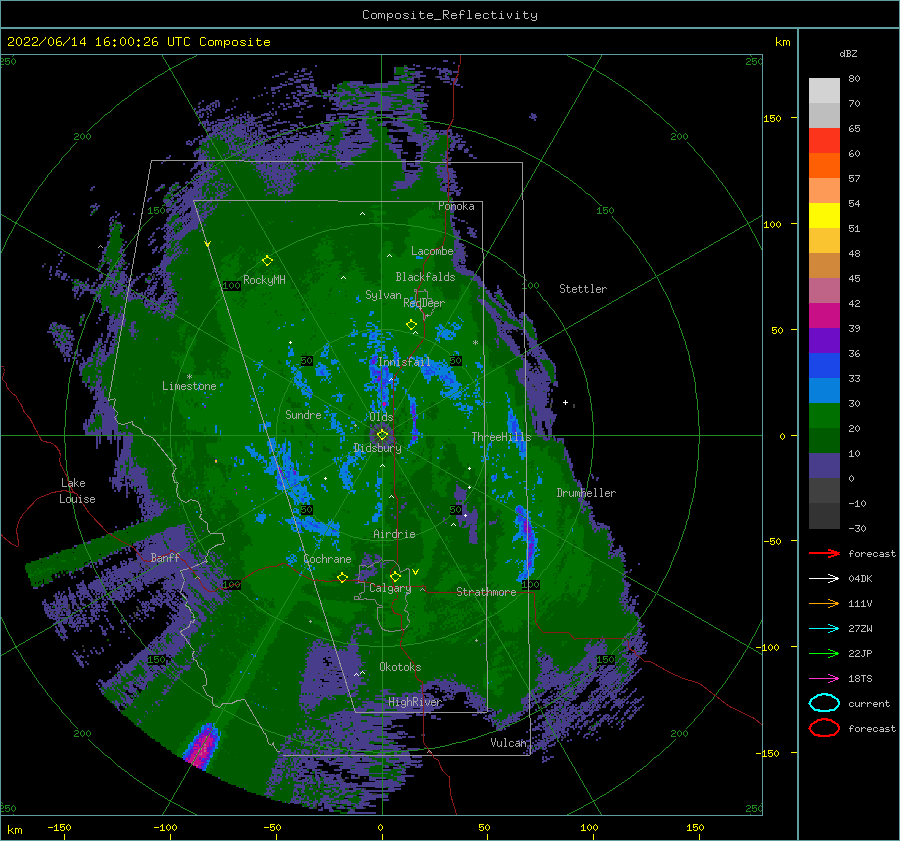Select the Didsbury label
The width and height of the screenshot is (900, 841).
pos(377,448)
